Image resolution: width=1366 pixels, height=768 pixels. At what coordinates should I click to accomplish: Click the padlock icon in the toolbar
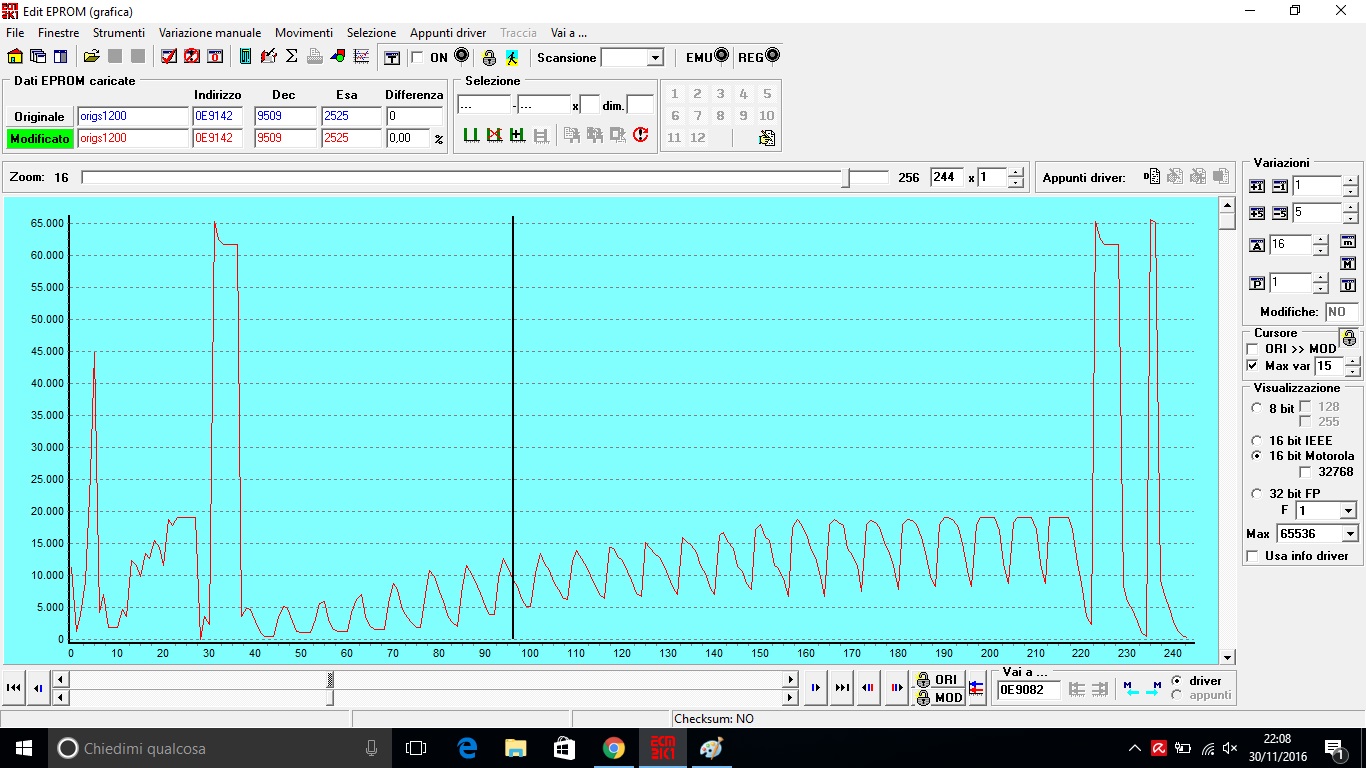(x=489, y=58)
